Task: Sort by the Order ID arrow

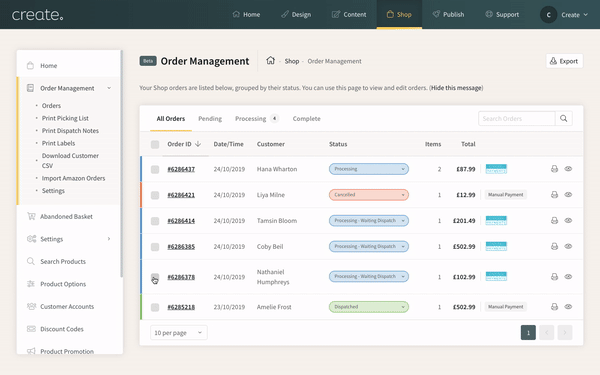Action: (198, 144)
